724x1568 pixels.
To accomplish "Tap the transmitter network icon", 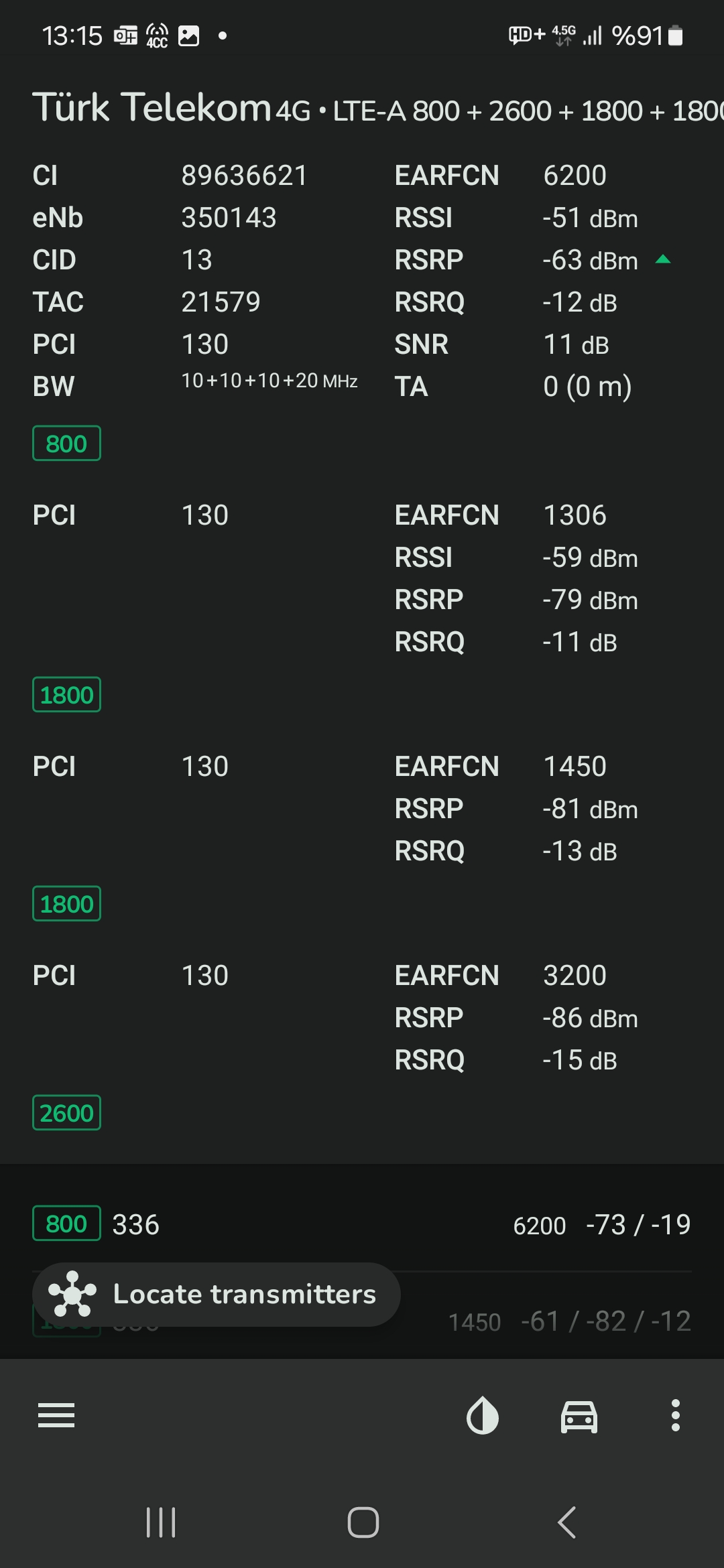I will click(x=72, y=1294).
